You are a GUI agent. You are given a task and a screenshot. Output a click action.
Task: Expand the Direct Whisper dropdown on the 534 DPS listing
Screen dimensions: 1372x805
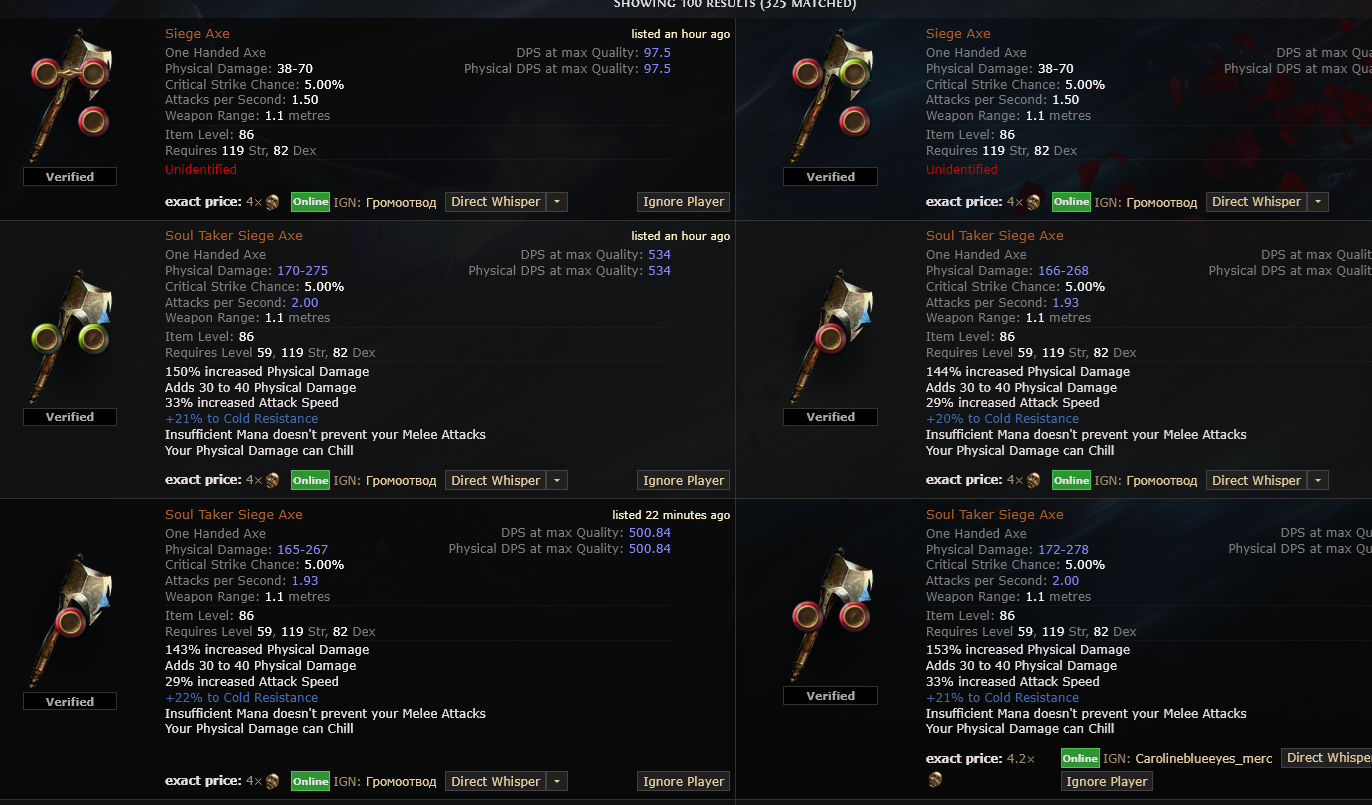(558, 481)
